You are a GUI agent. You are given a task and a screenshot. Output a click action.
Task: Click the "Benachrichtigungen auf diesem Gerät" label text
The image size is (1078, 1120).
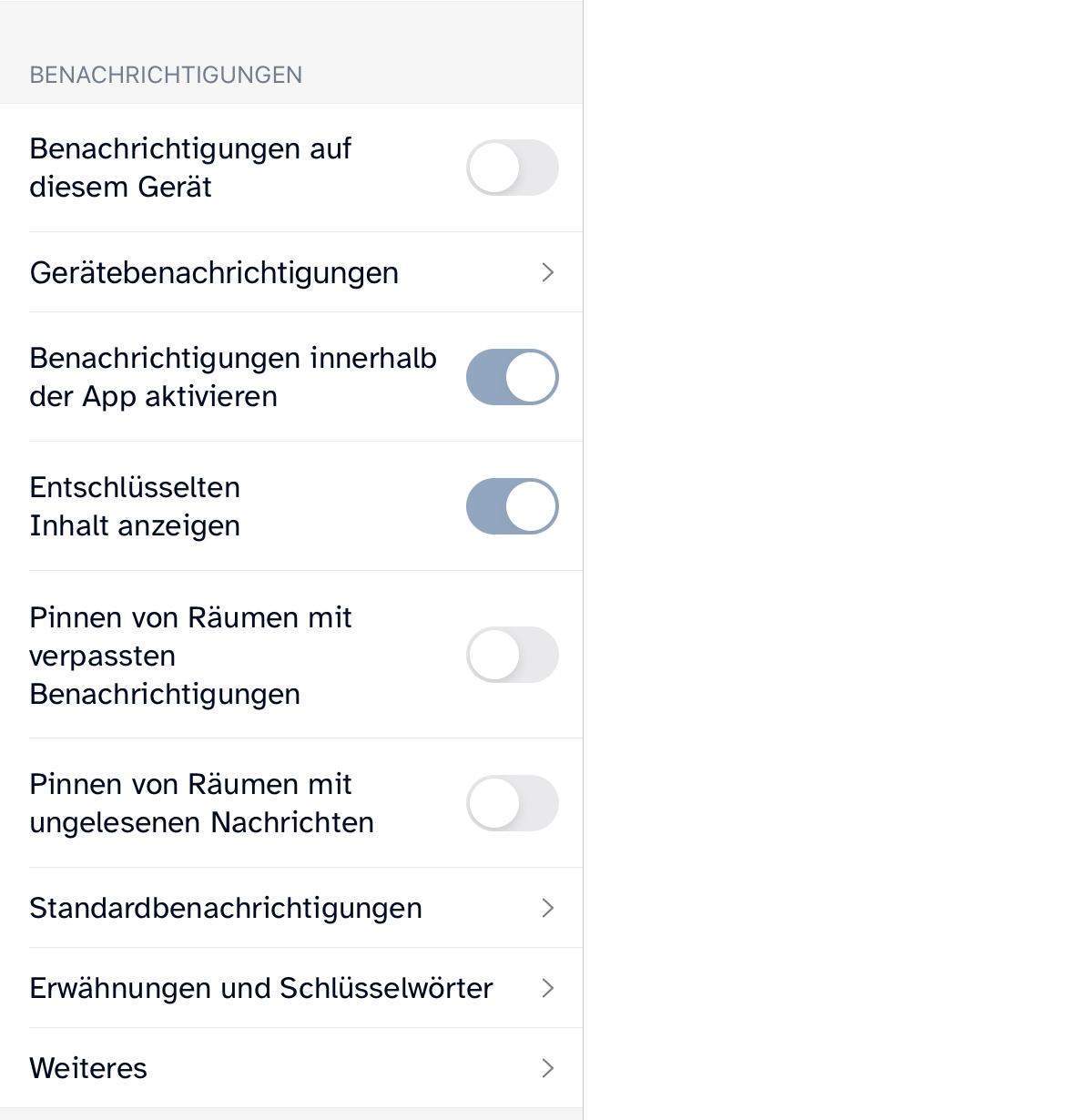[x=190, y=168]
